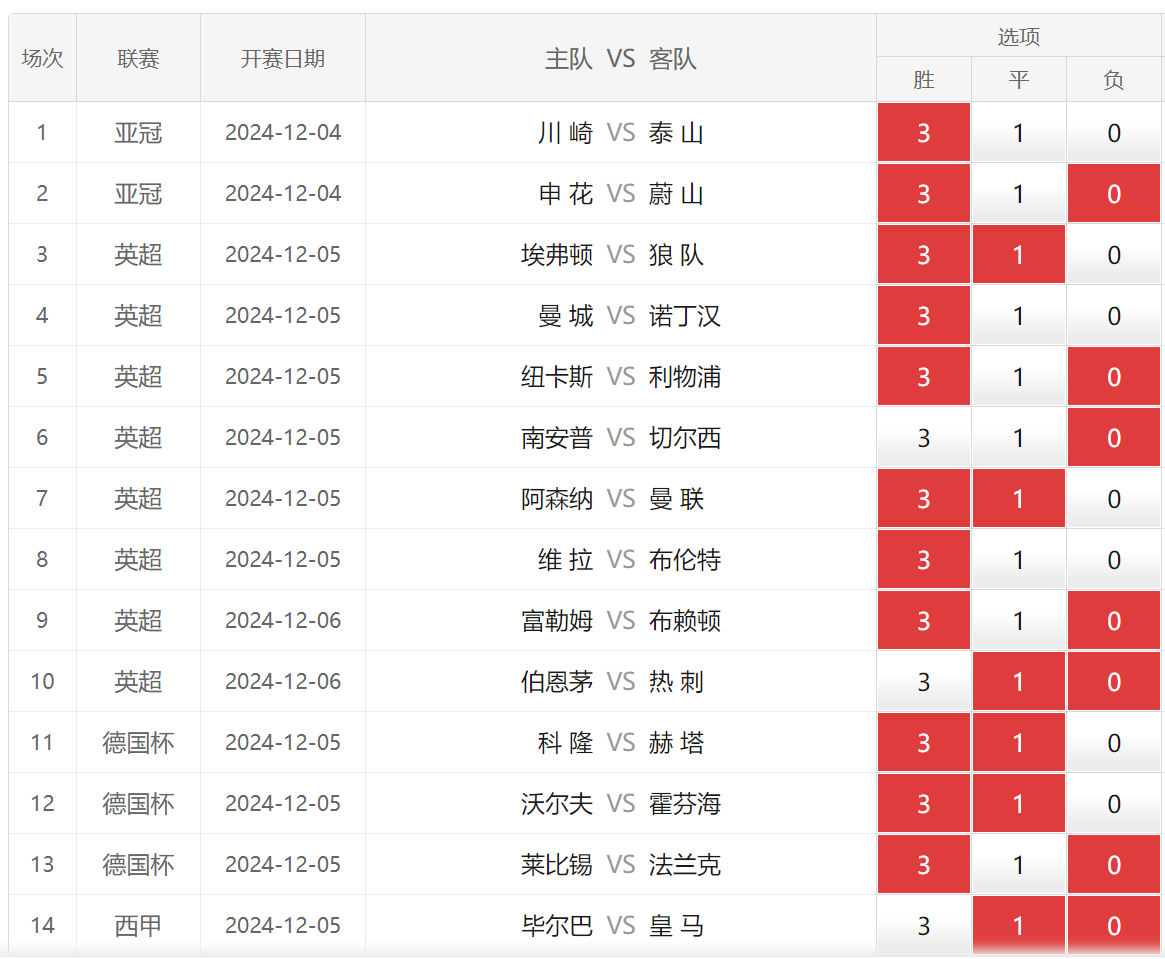Click the 联赛 column header

(138, 58)
